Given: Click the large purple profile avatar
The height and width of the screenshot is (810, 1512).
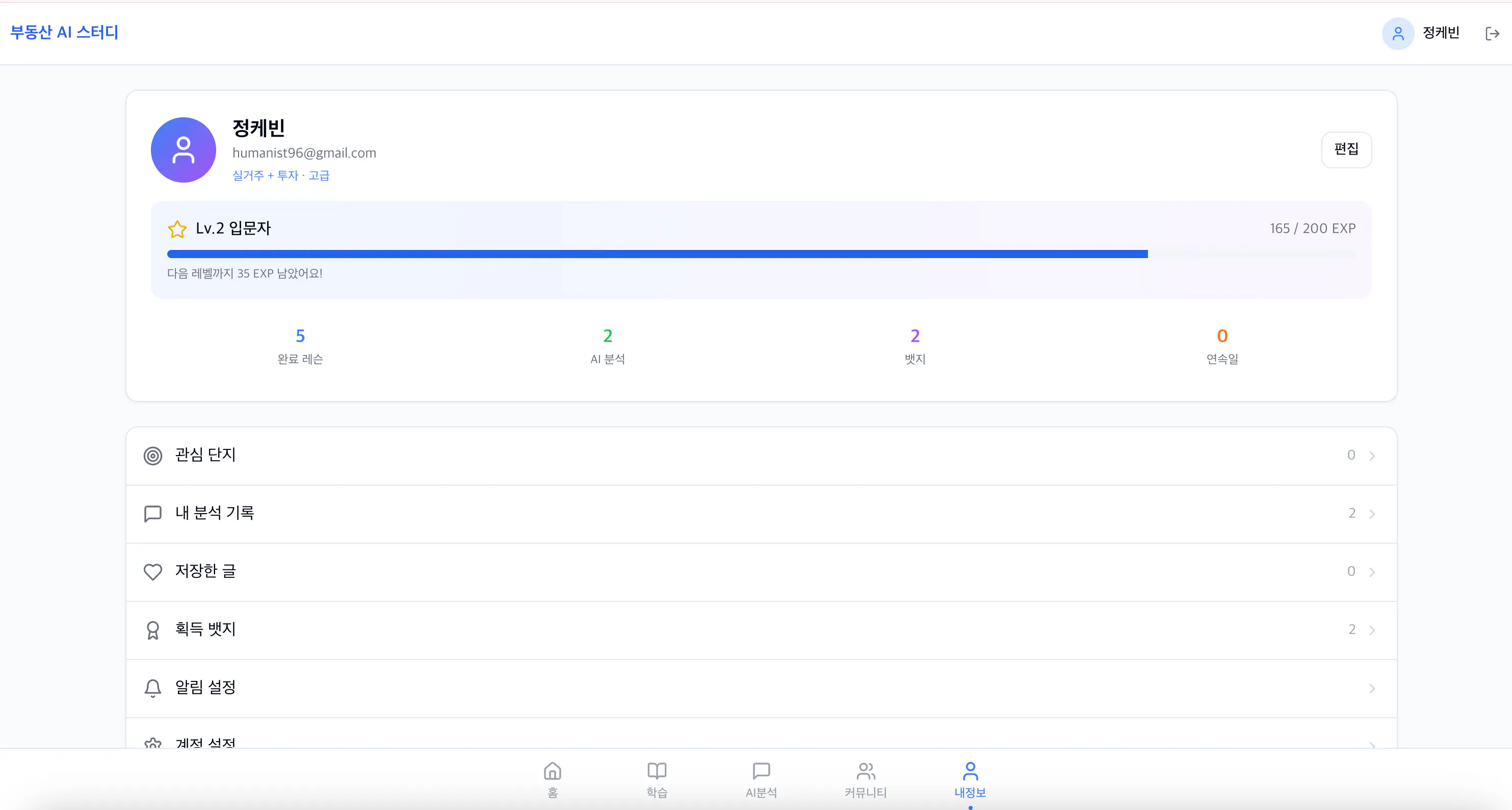Looking at the screenshot, I should coord(183,150).
